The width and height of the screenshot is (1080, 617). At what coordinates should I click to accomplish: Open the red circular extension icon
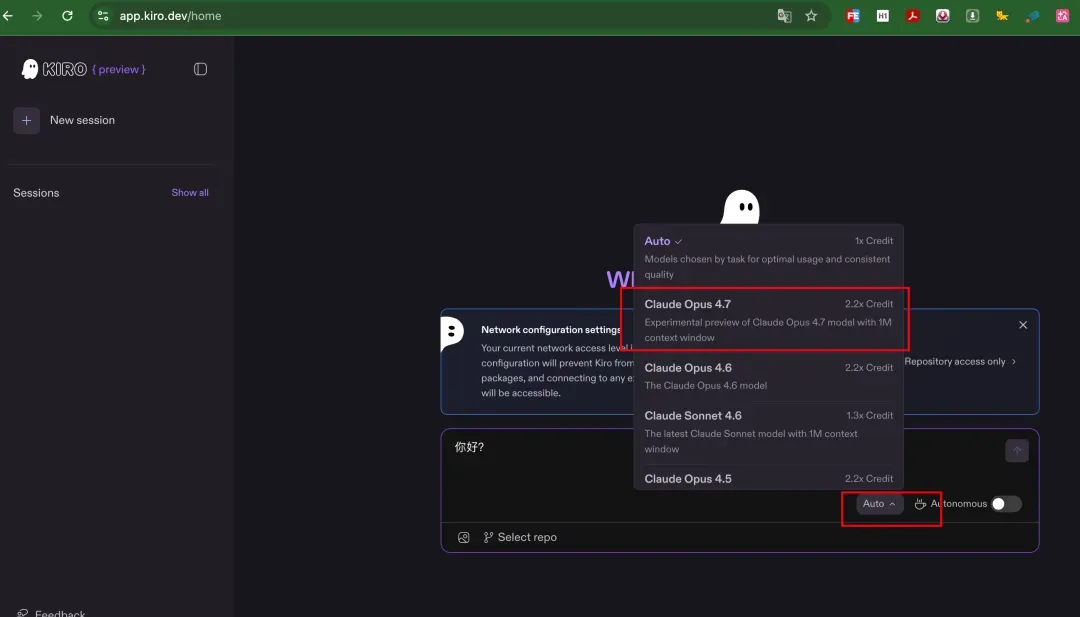[942, 16]
